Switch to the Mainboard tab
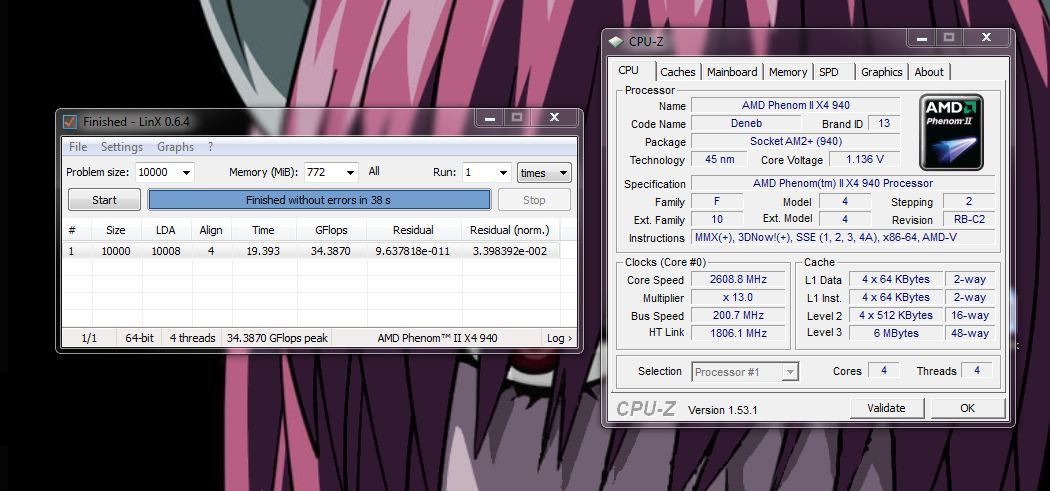 coord(732,72)
